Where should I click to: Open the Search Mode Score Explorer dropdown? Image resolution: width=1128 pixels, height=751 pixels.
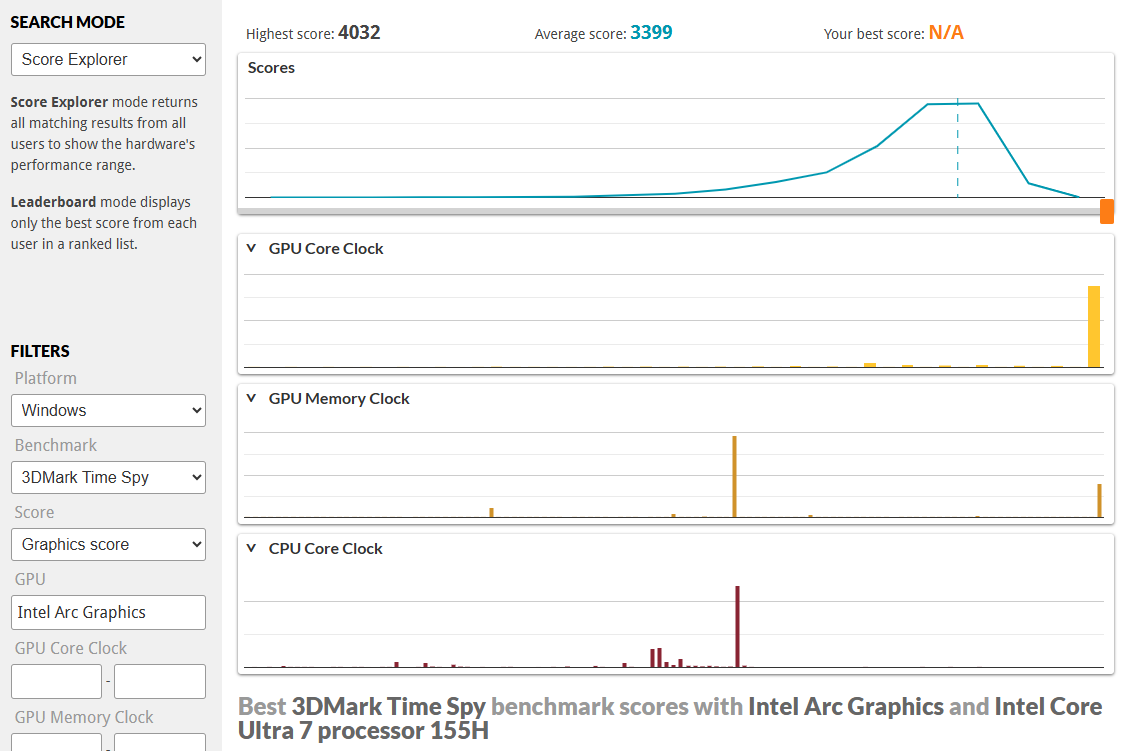click(x=108, y=60)
